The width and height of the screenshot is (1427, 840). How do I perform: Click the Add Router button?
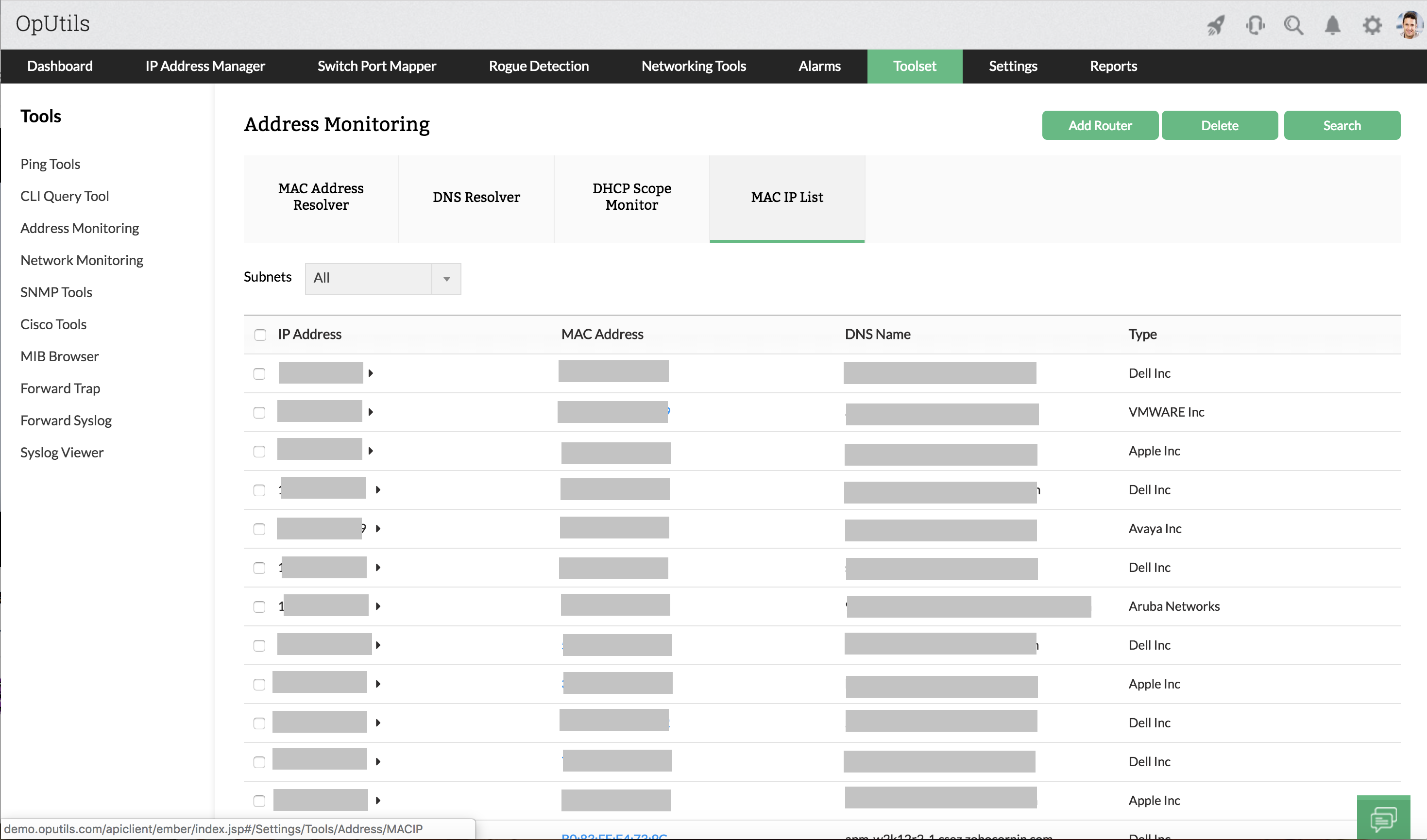pyautogui.click(x=1100, y=125)
